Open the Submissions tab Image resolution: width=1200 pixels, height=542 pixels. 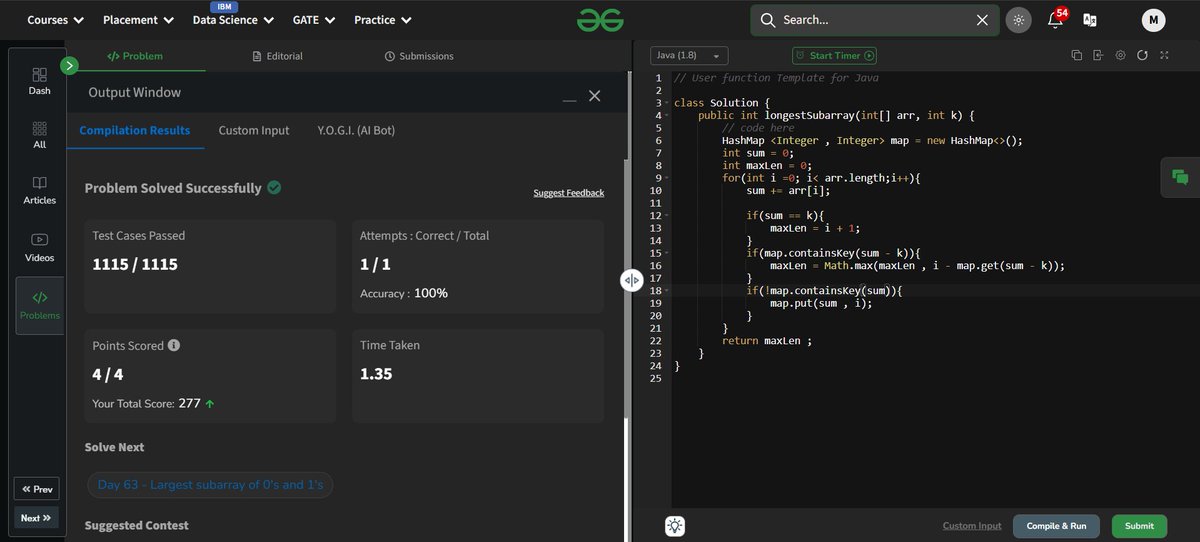click(419, 56)
